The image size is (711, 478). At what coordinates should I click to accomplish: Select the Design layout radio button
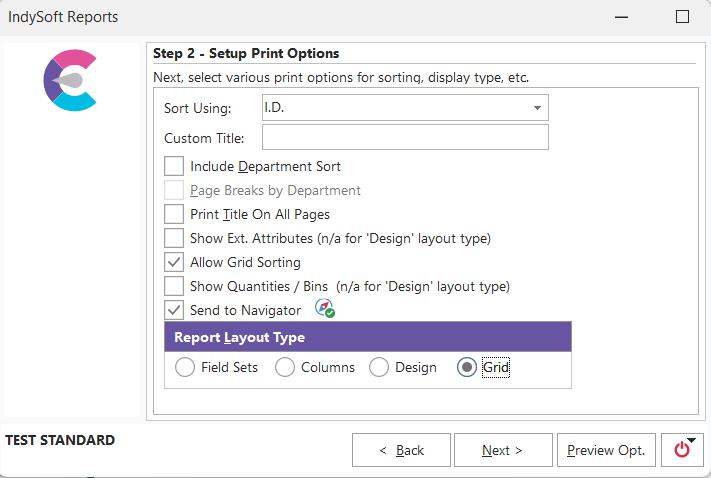(379, 367)
